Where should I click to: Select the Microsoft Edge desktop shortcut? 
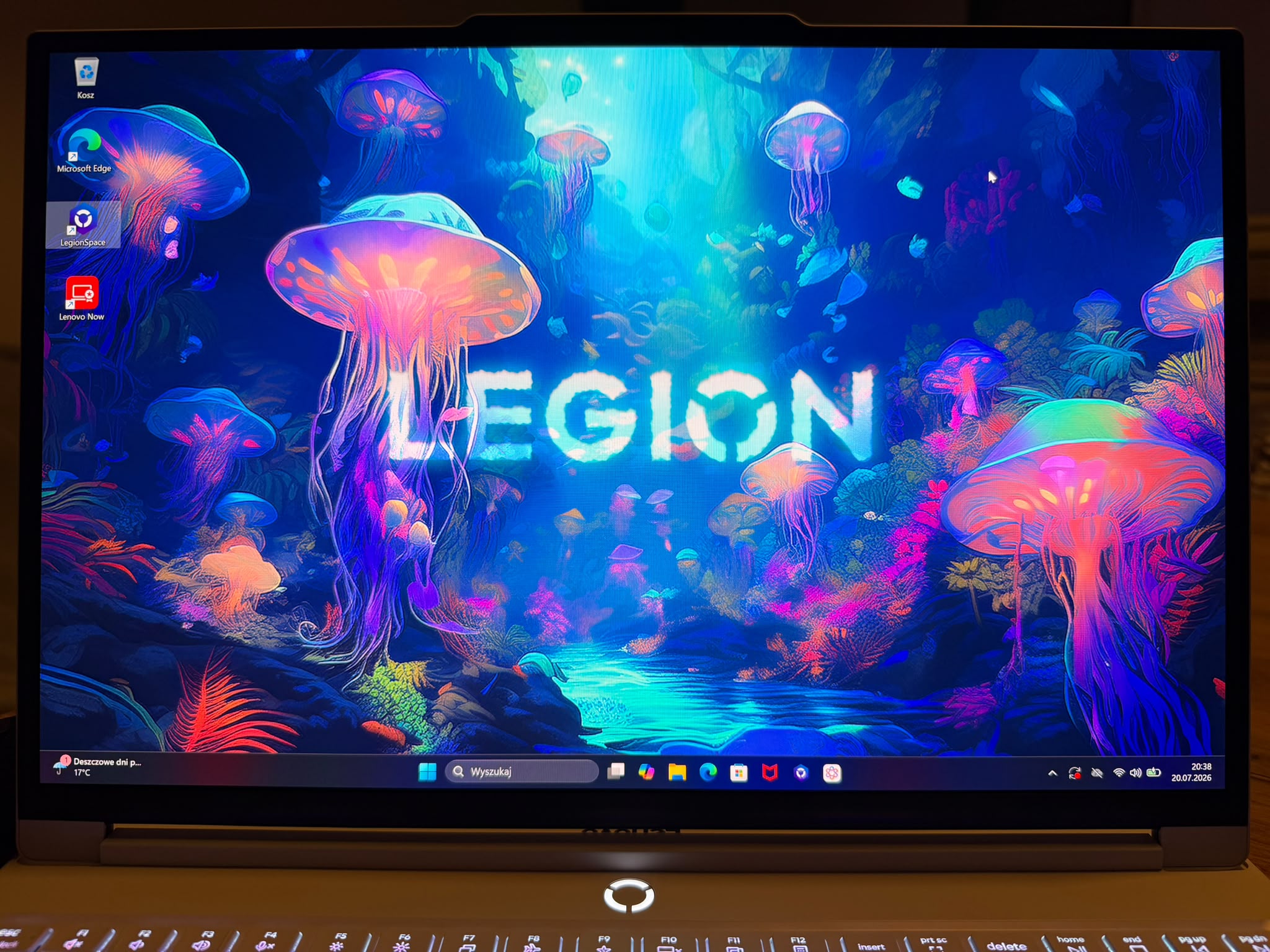pos(84,151)
